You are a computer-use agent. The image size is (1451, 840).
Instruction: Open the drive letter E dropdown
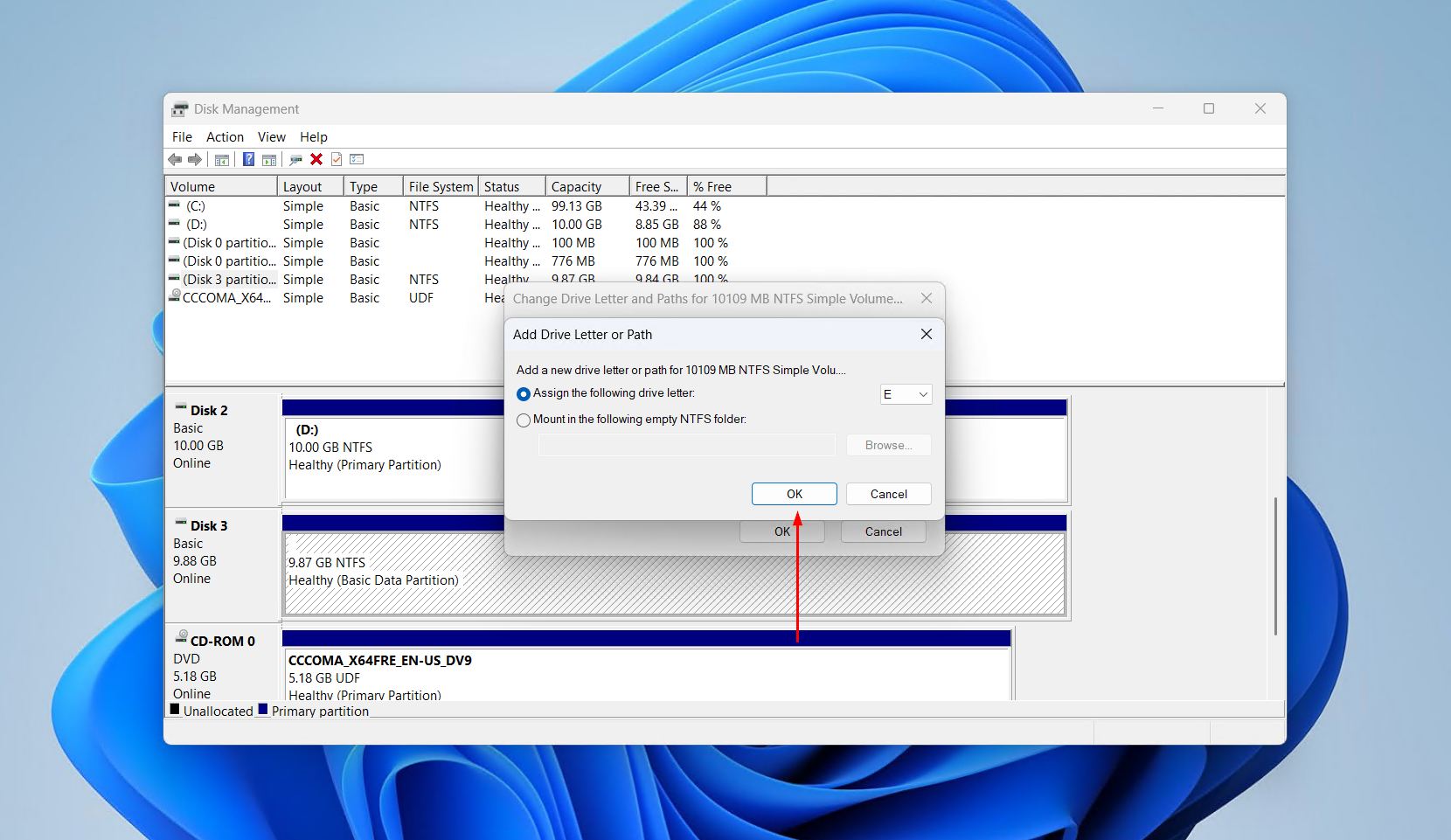(906, 394)
